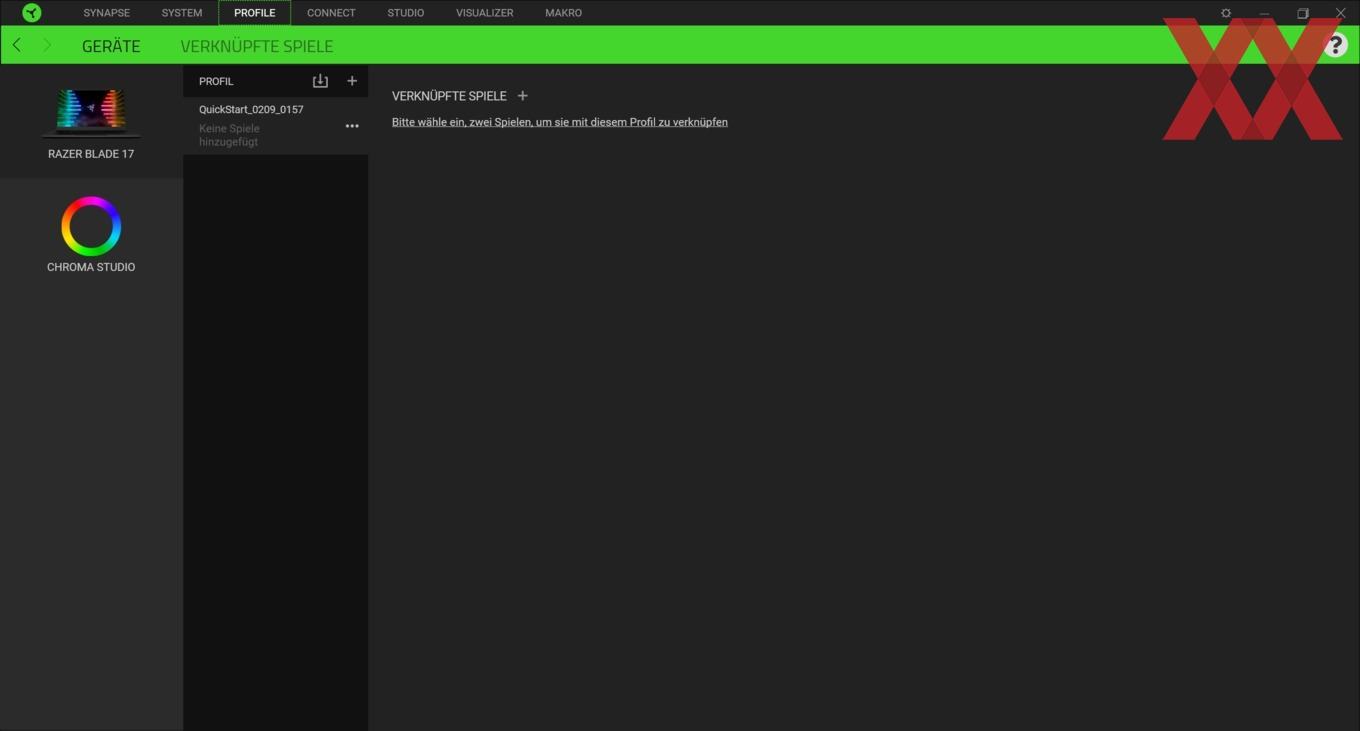The height and width of the screenshot is (731, 1360).
Task: Open the settings gear icon
Action: click(x=1226, y=13)
